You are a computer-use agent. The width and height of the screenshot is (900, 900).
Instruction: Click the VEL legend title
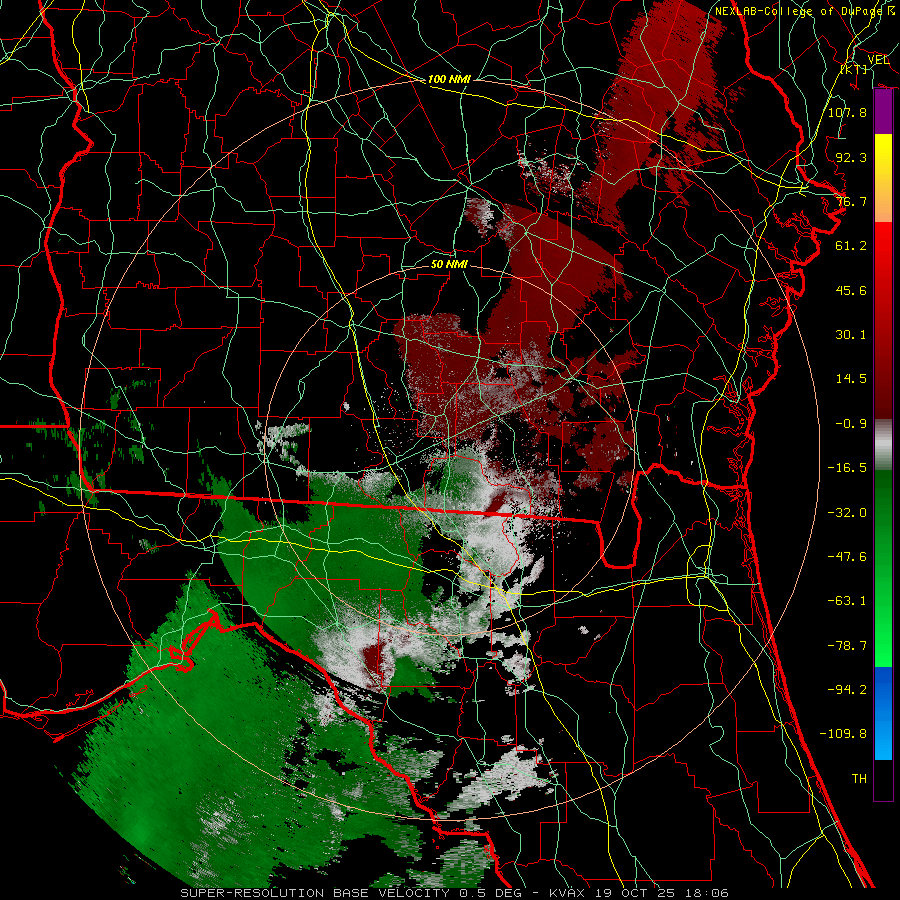[x=878, y=59]
